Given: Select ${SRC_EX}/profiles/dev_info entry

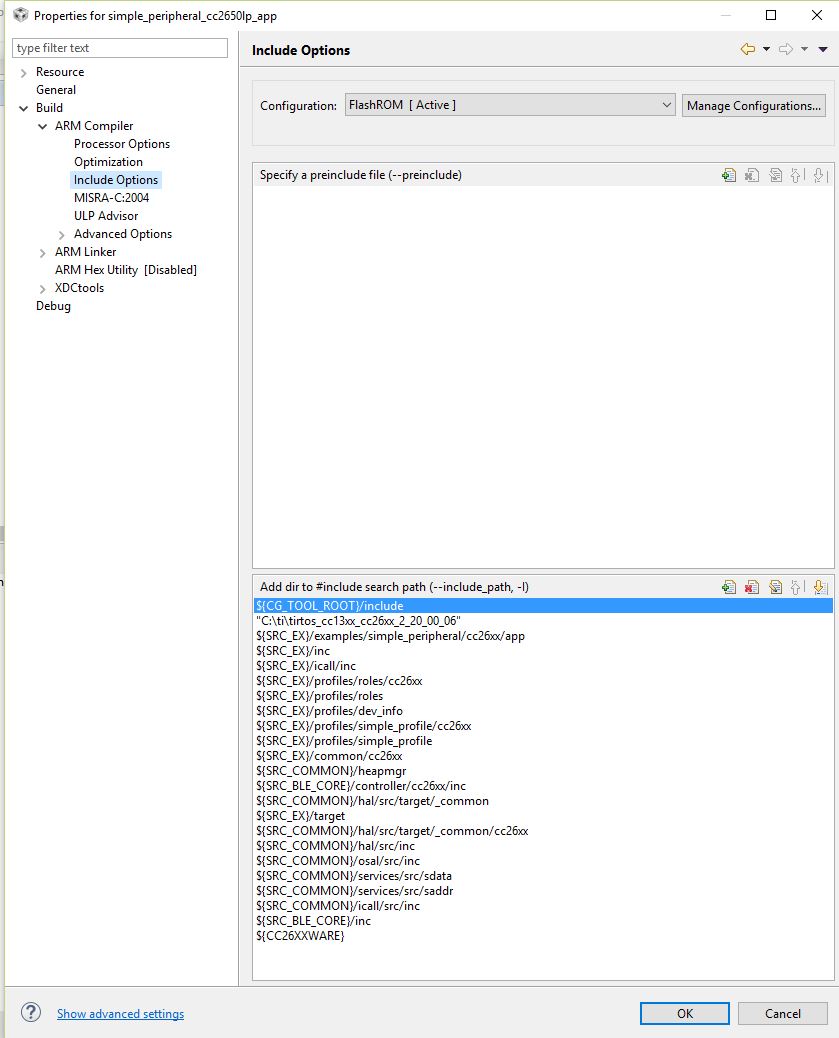Looking at the screenshot, I should [x=329, y=711].
